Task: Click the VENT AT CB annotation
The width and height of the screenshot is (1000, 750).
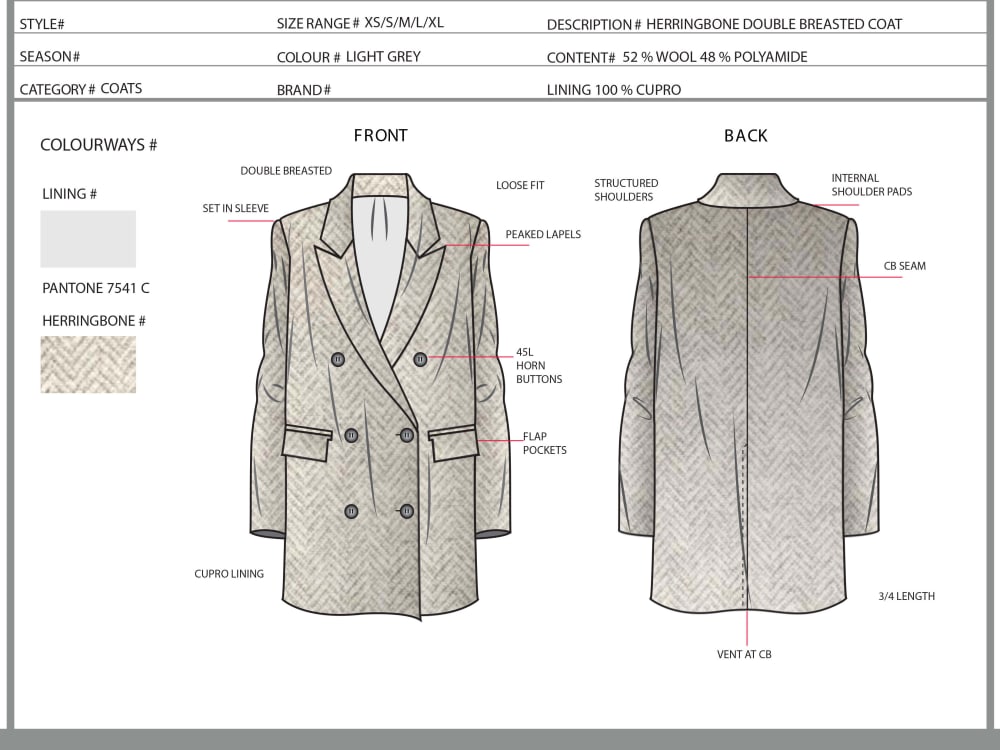Action: point(743,654)
